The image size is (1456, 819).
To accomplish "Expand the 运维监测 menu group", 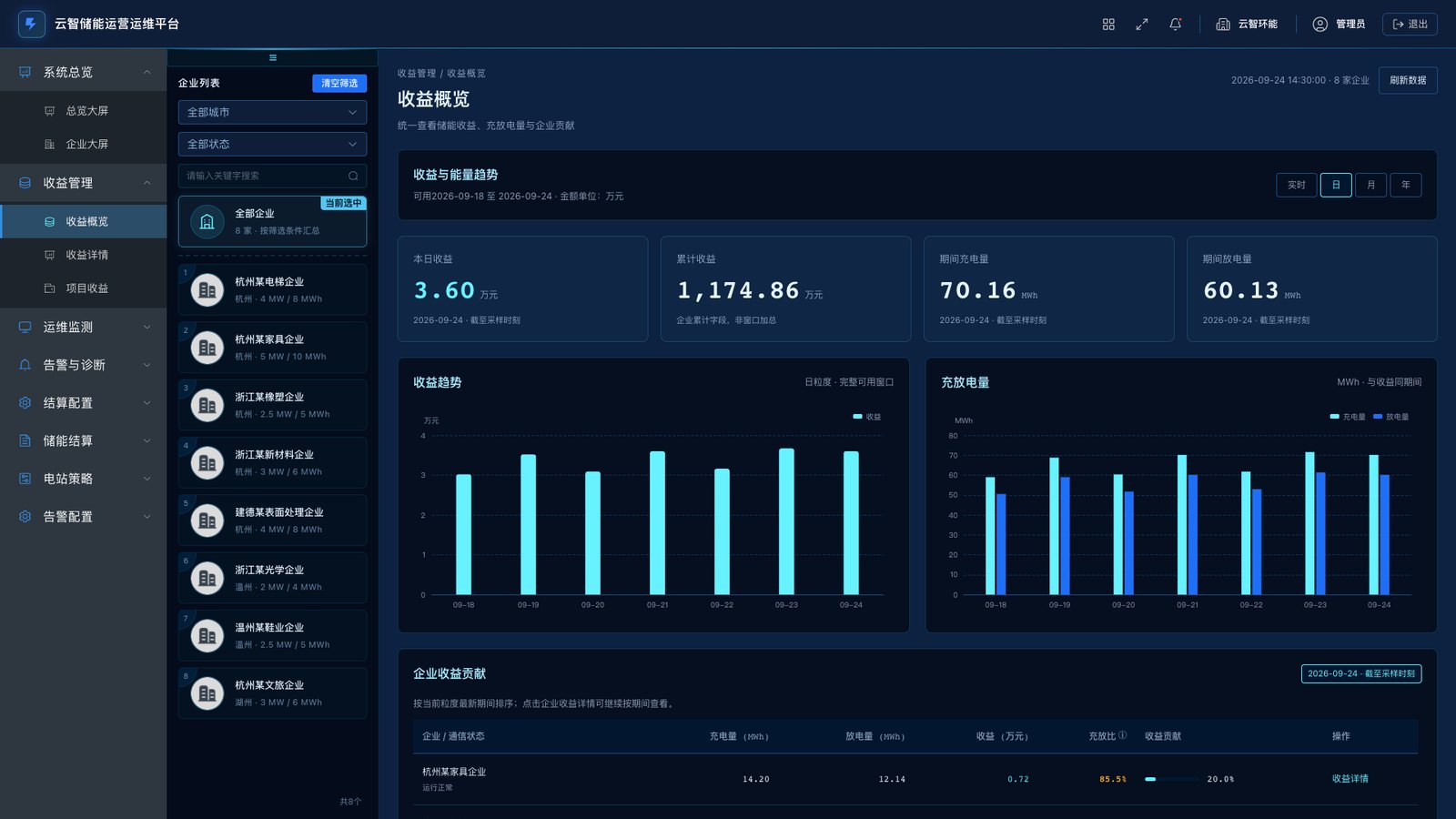I will (84, 327).
